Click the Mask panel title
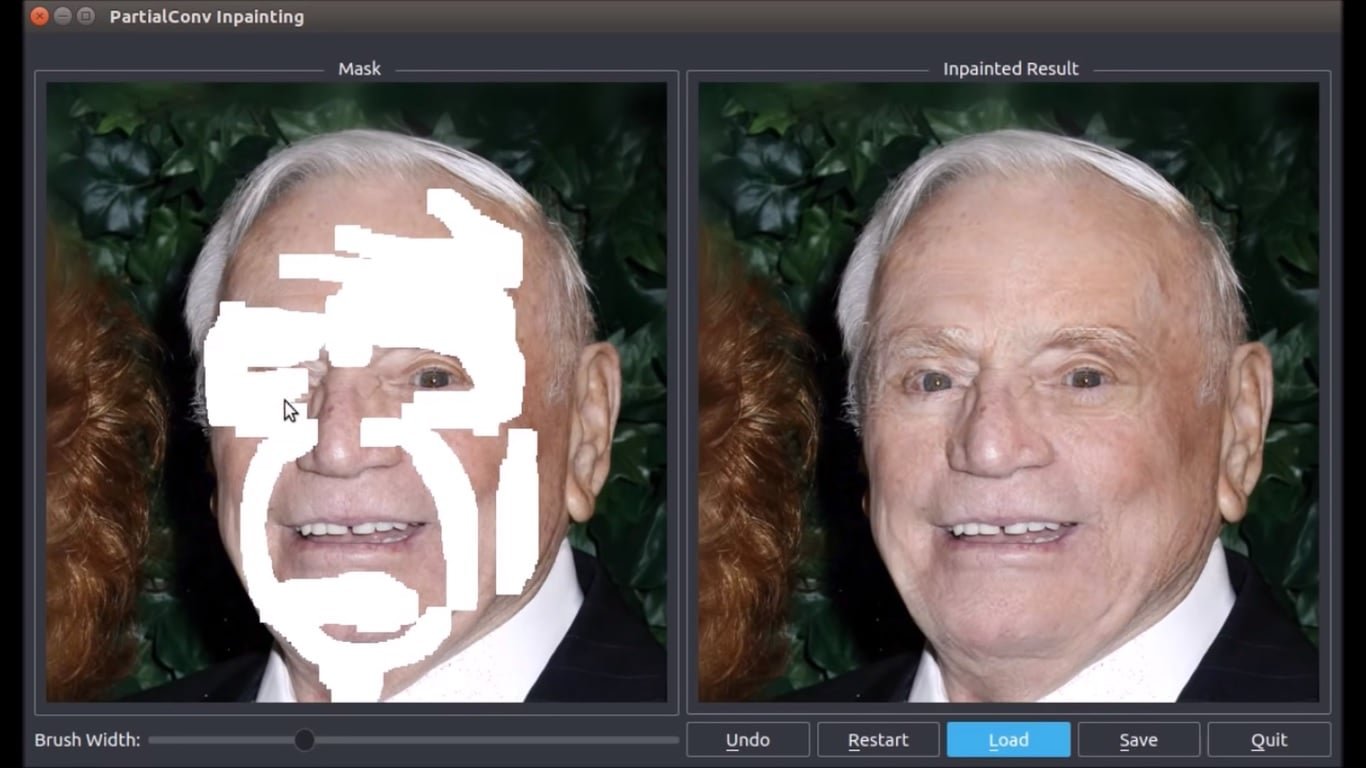 pyautogui.click(x=359, y=69)
